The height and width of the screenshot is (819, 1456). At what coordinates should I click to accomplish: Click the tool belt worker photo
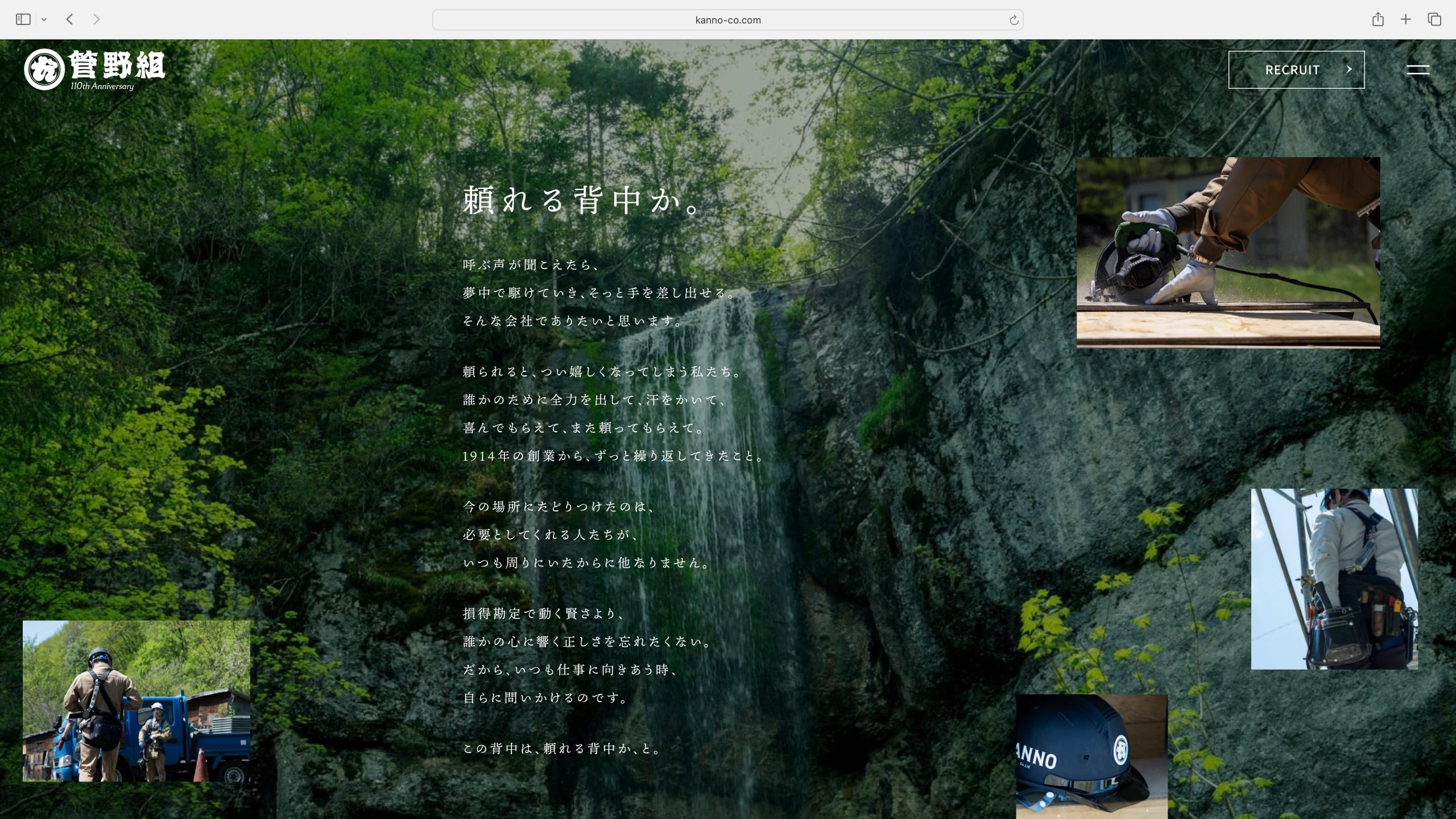1334,578
